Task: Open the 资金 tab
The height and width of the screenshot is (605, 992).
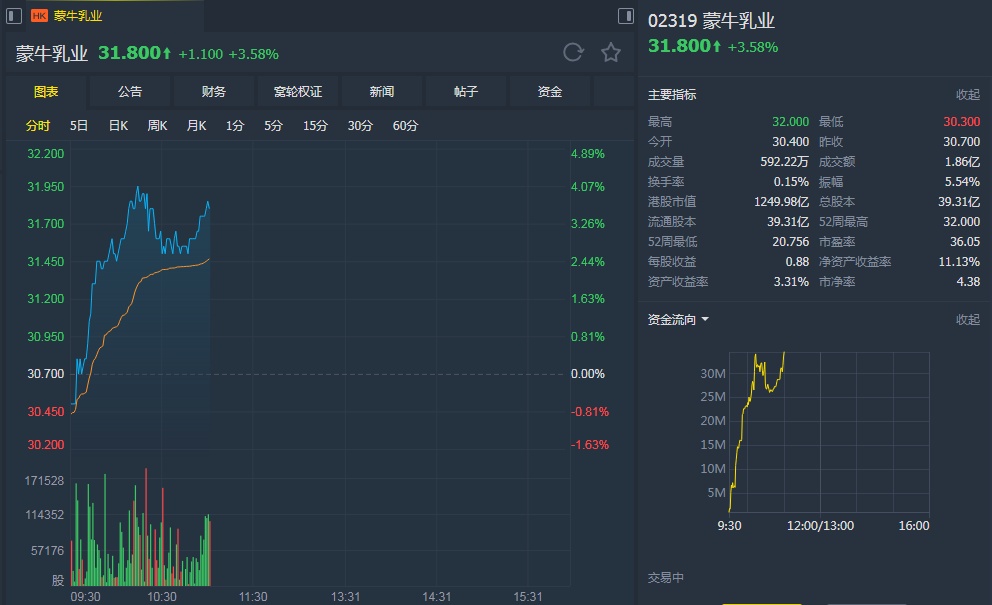Action: 550,92
